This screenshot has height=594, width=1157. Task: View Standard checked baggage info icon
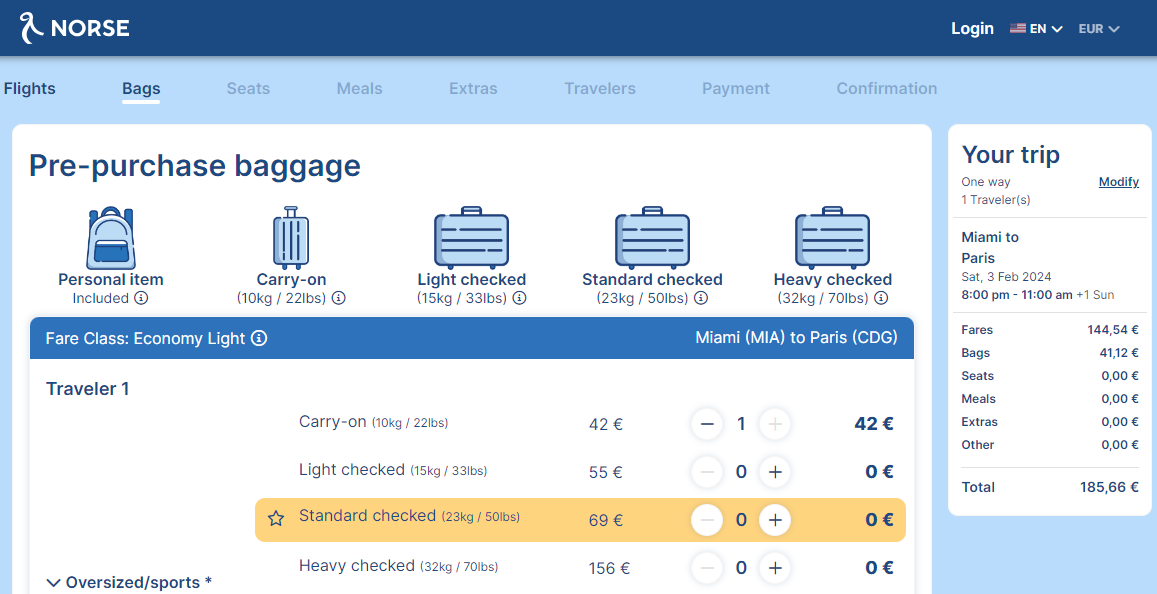pos(701,298)
